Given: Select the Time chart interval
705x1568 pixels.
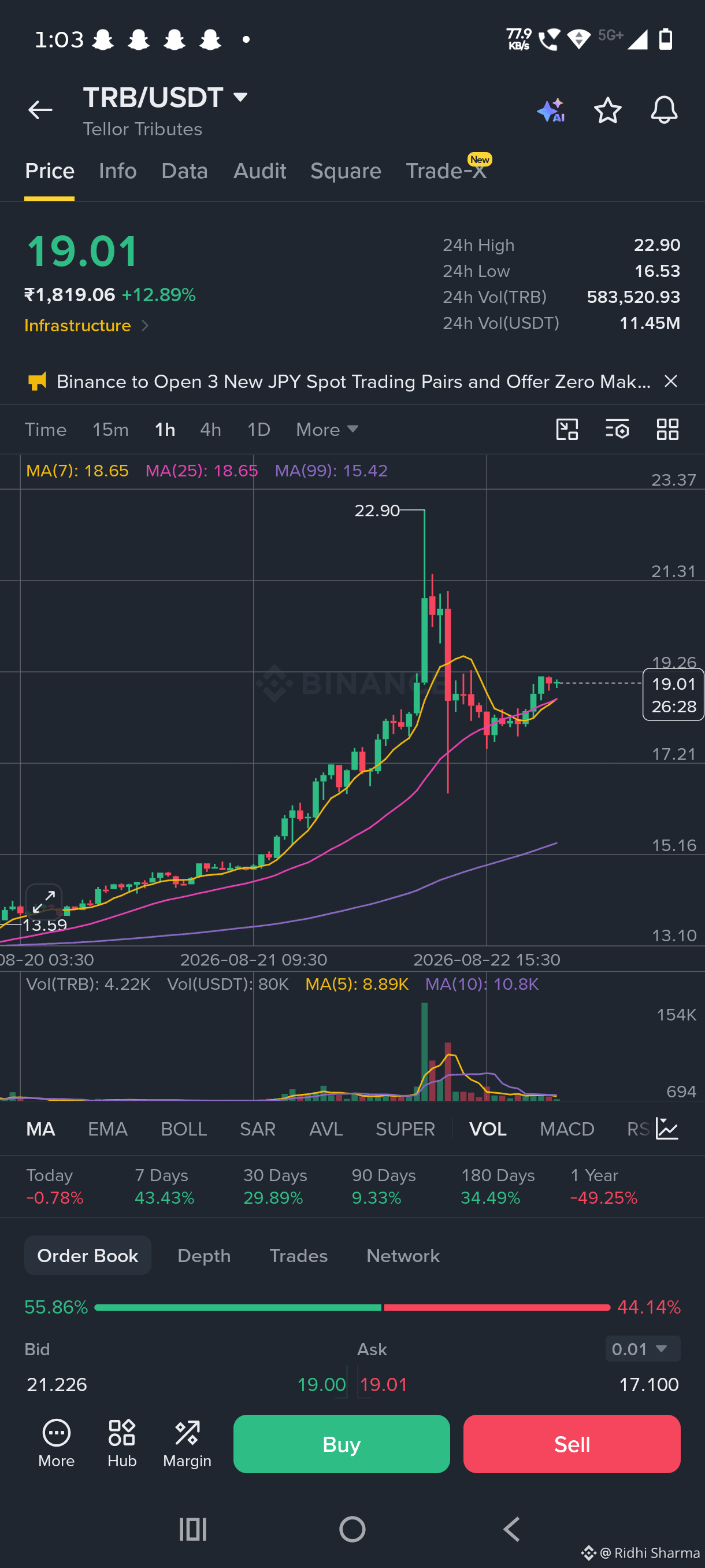Looking at the screenshot, I should 46,430.
